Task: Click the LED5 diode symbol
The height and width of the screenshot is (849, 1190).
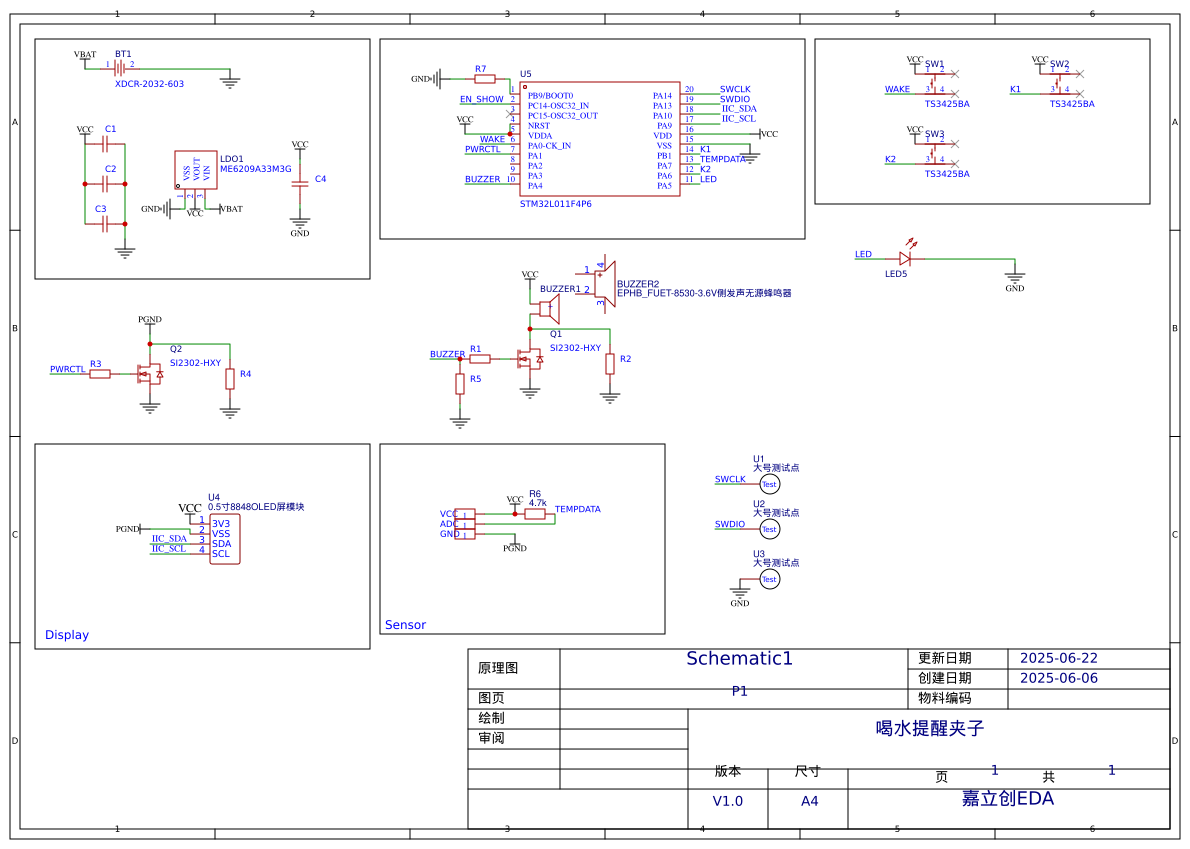Action: click(905, 259)
